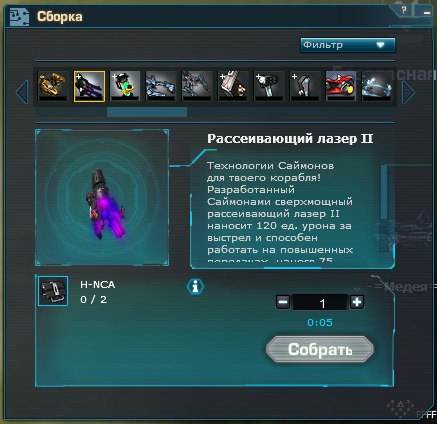Increase quantity with plus button
The height and width of the screenshot is (424, 437).
357,302
